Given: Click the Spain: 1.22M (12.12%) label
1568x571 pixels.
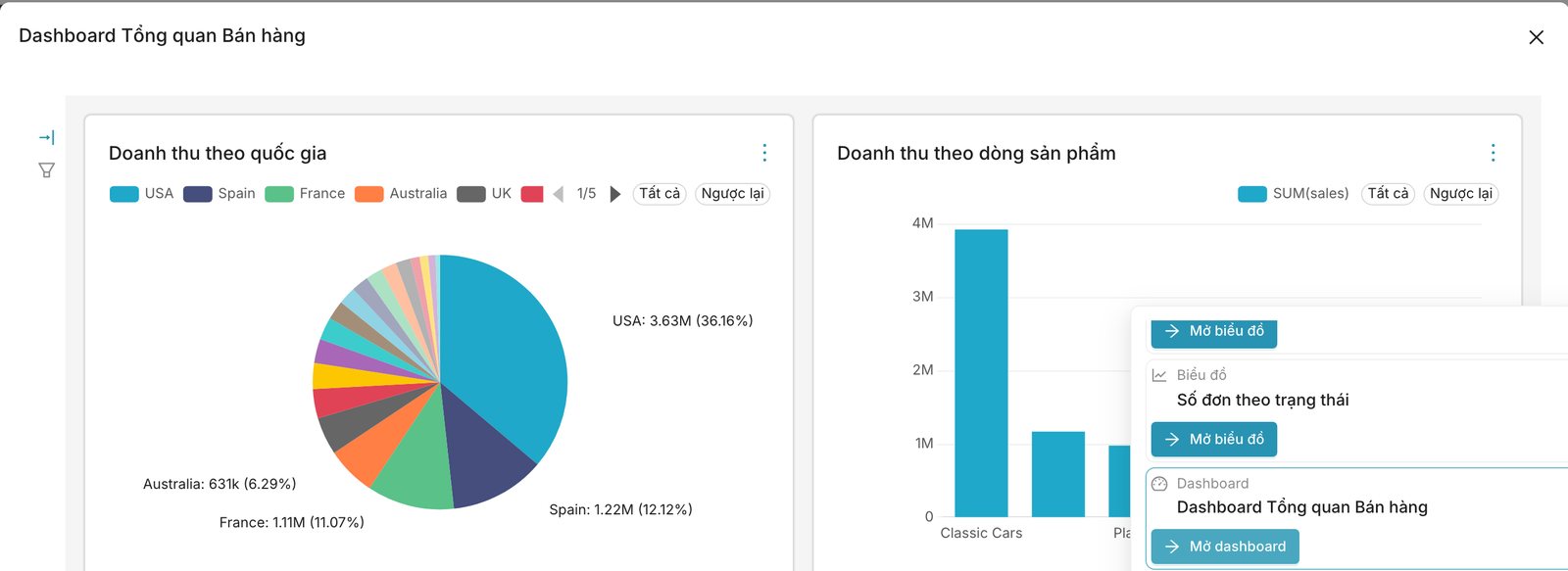Looking at the screenshot, I should 620,510.
